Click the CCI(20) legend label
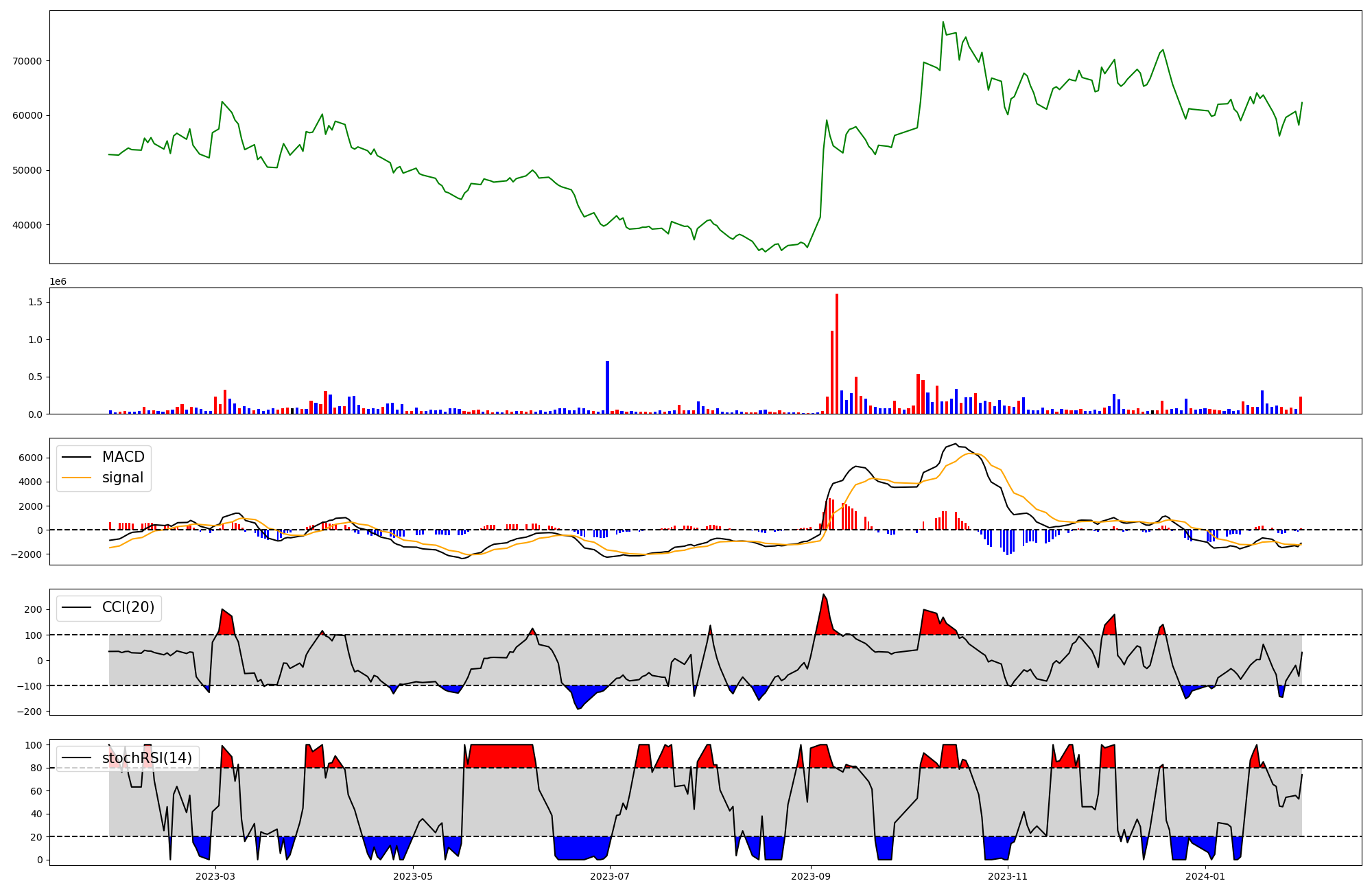 pyautogui.click(x=128, y=607)
